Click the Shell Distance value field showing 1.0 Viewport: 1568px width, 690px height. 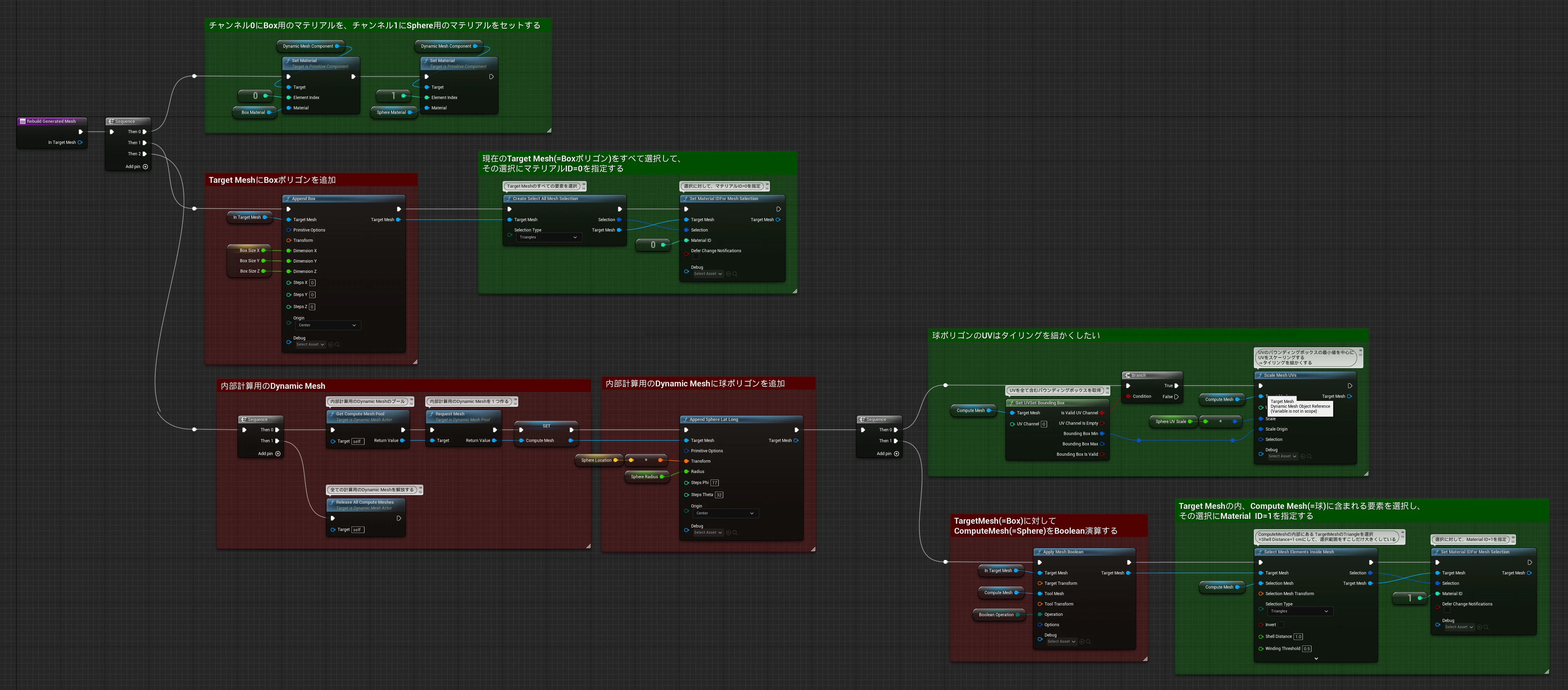click(1298, 637)
